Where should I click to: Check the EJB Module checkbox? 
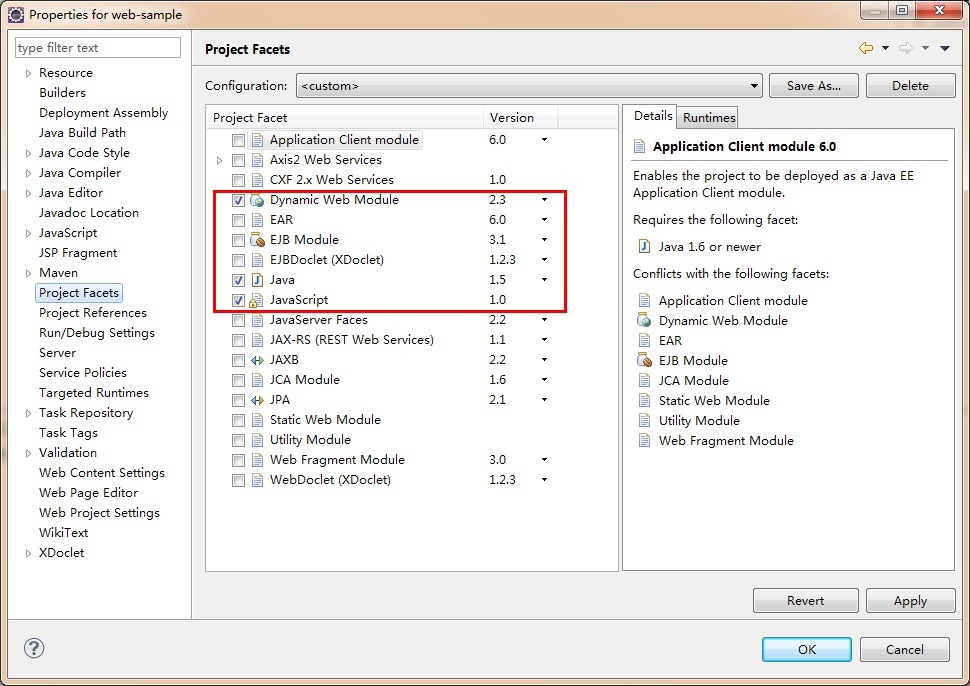pyautogui.click(x=238, y=240)
